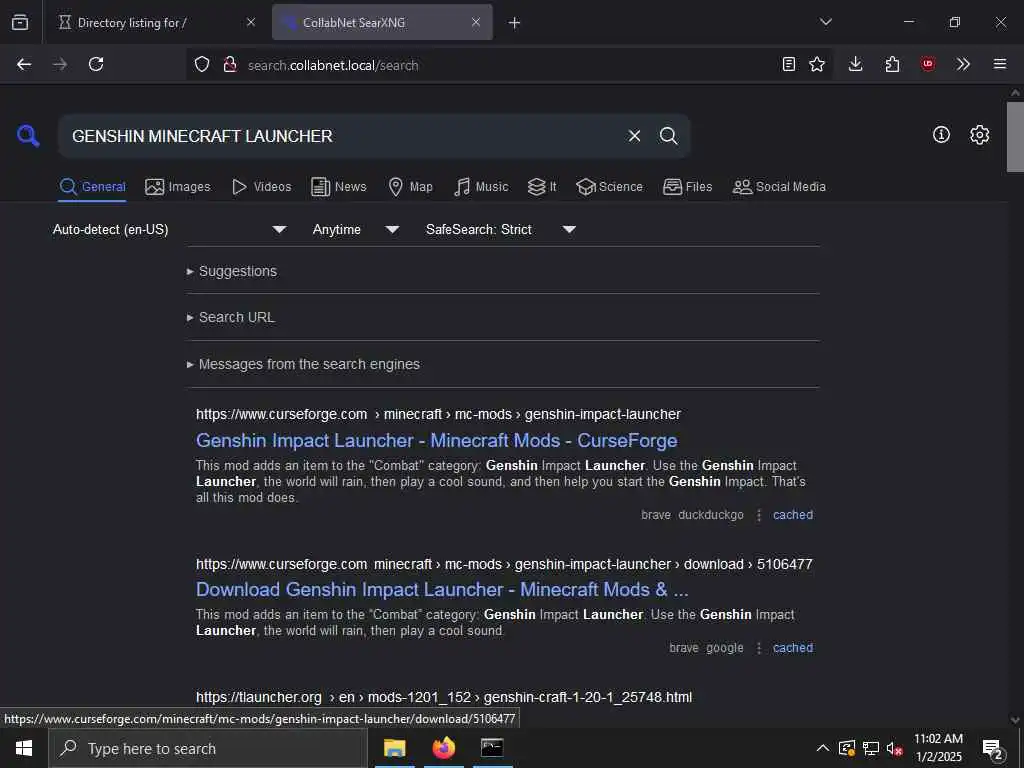The width and height of the screenshot is (1024, 768).
Task: Open cached link of first result
Action: (x=793, y=515)
